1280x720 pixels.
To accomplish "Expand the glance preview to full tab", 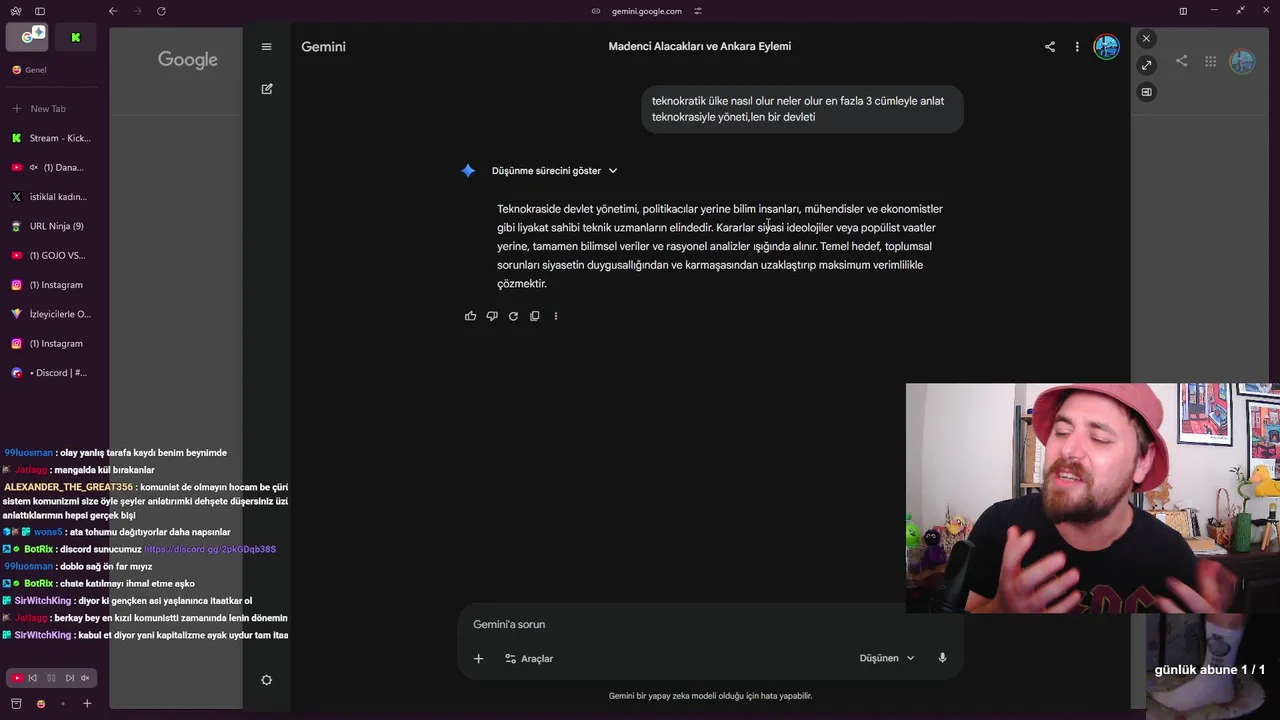I will 1146,65.
